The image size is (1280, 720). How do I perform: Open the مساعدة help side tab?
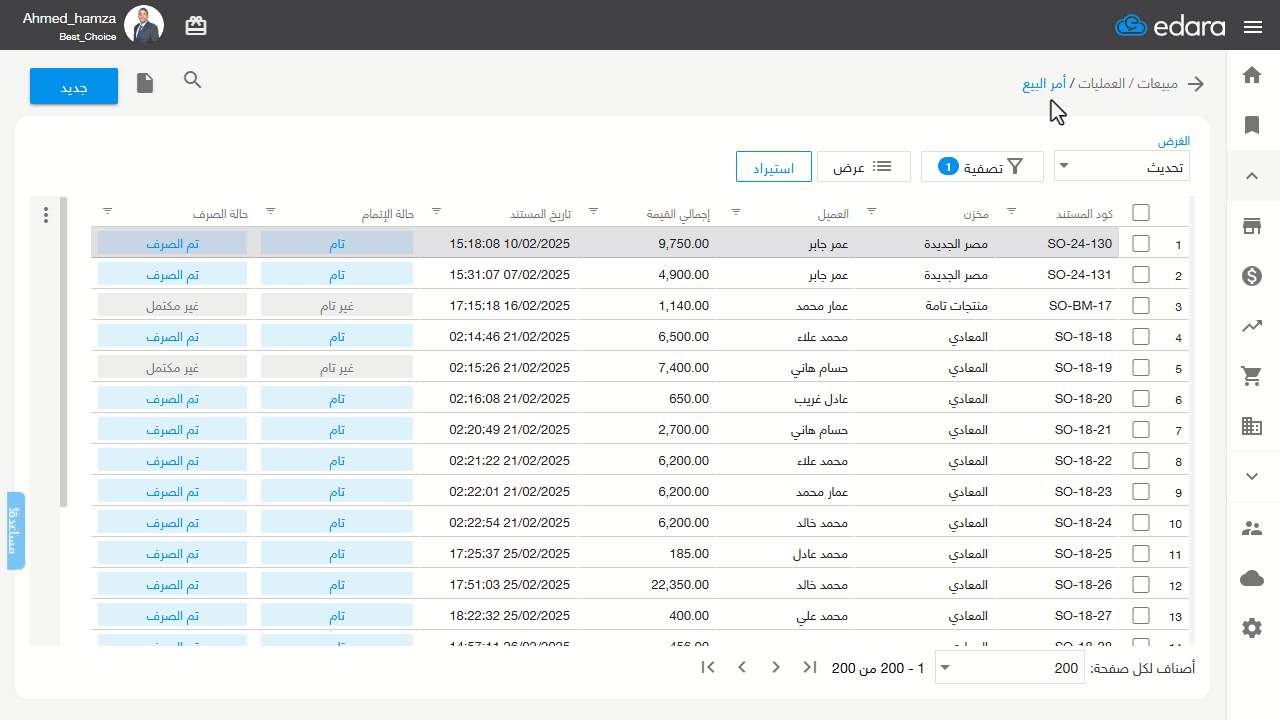15,530
